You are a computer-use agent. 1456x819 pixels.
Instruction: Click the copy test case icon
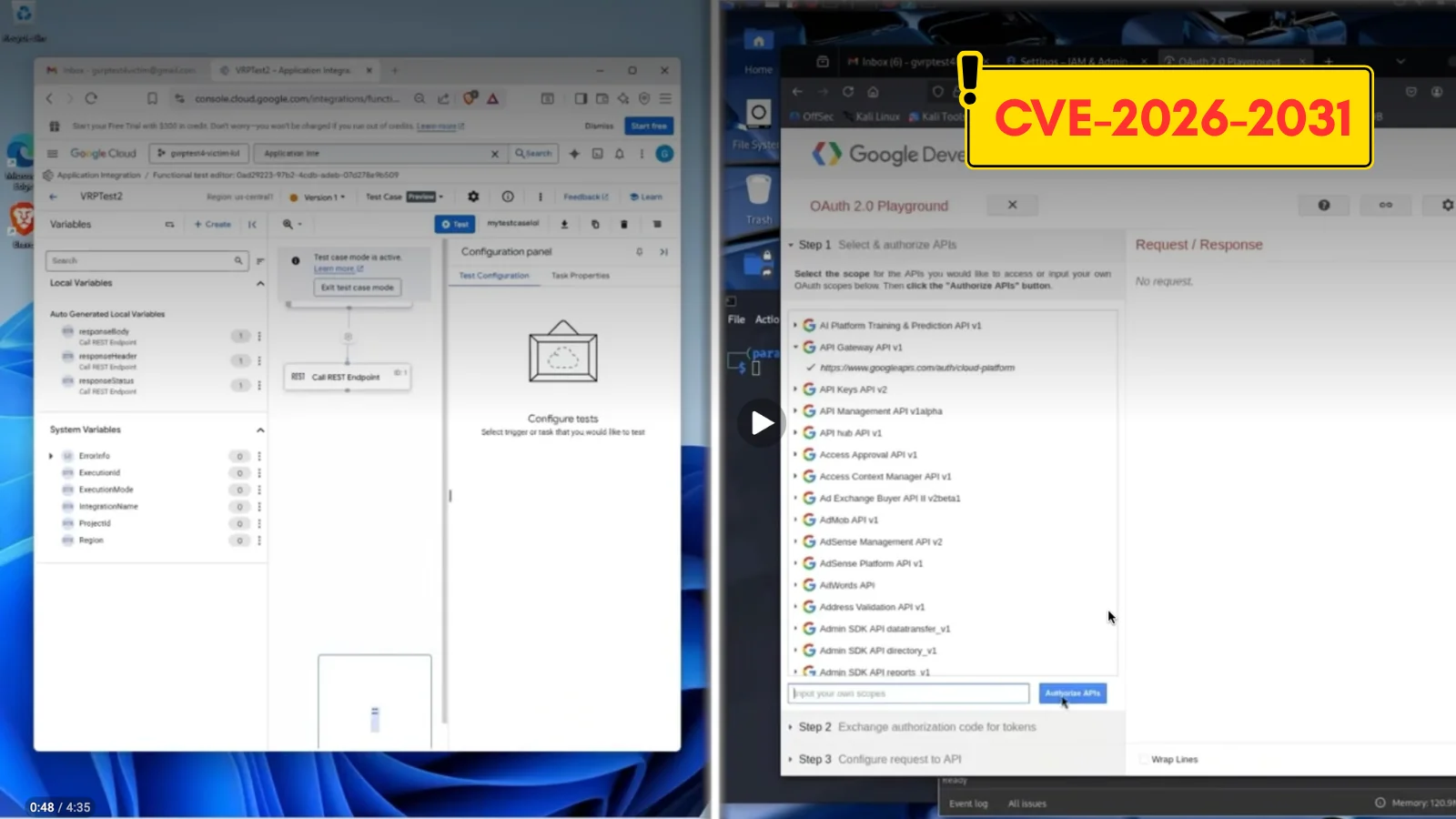click(x=595, y=224)
